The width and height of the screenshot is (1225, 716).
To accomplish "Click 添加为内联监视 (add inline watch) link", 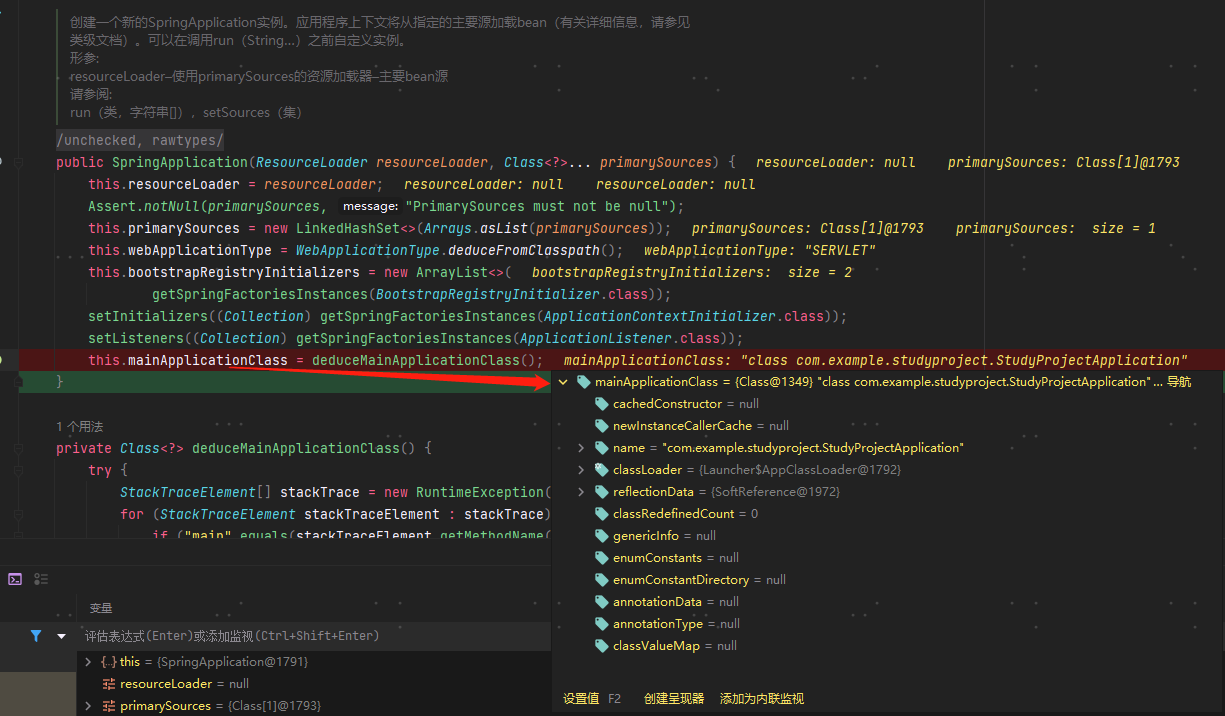I will [x=762, y=699].
